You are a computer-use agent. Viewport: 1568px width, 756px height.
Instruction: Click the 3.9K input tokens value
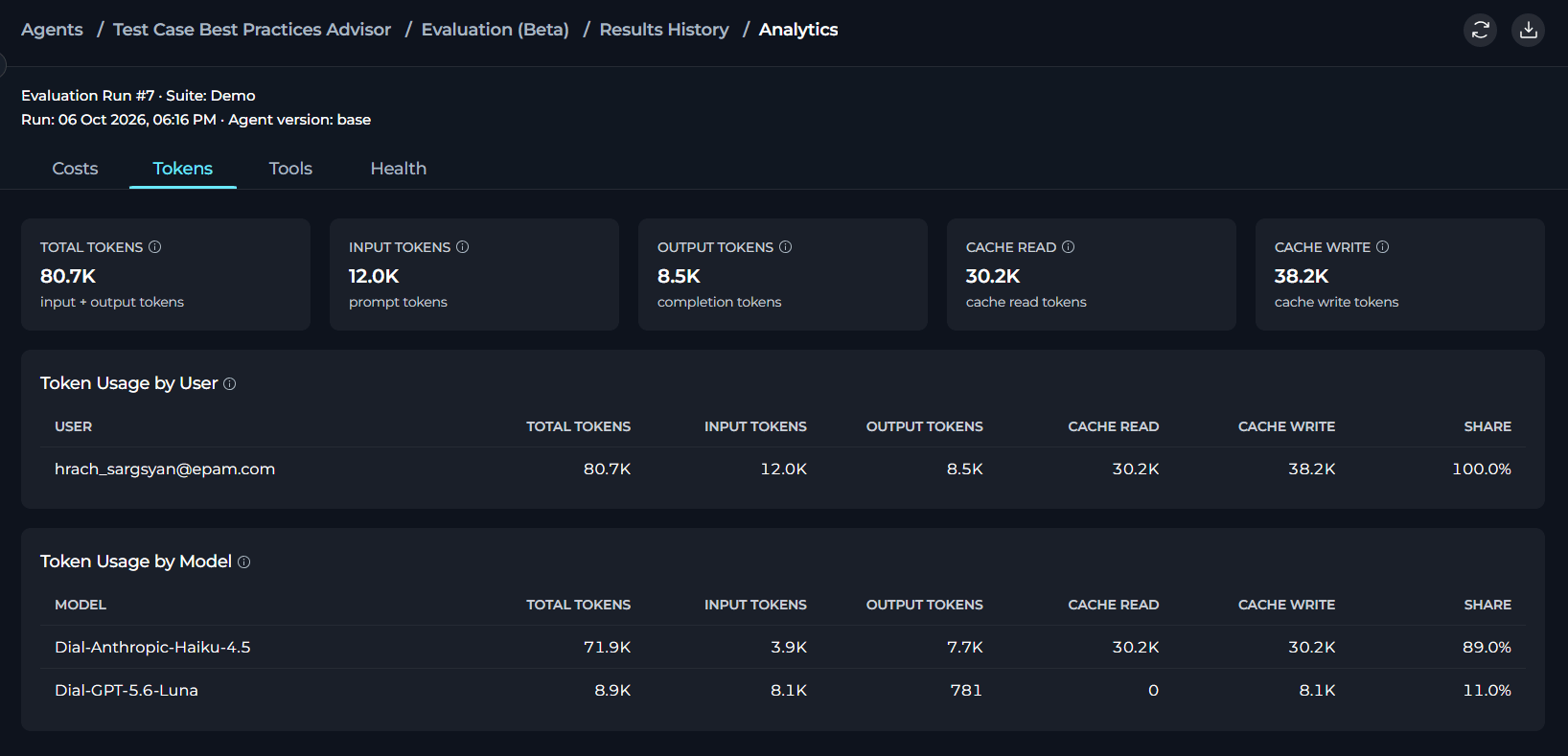[789, 647]
